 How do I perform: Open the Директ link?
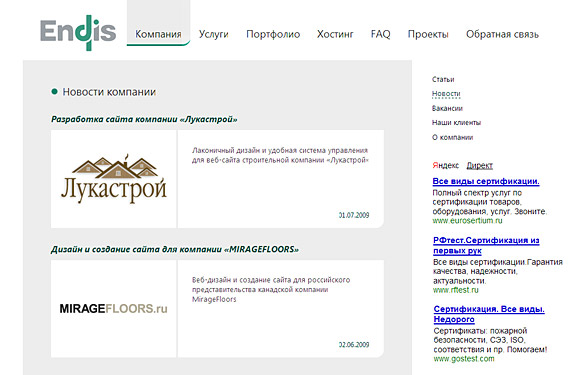tap(479, 165)
